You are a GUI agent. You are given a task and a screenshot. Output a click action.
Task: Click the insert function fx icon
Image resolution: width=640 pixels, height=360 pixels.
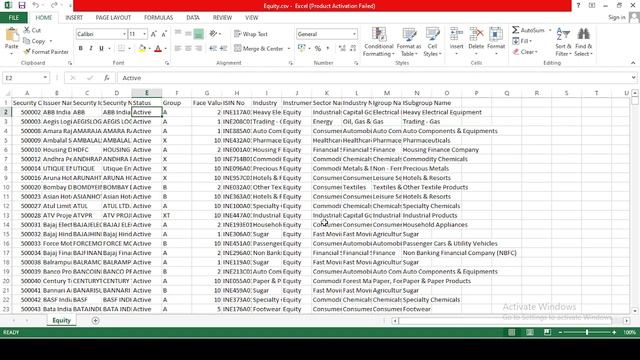[x=107, y=78]
